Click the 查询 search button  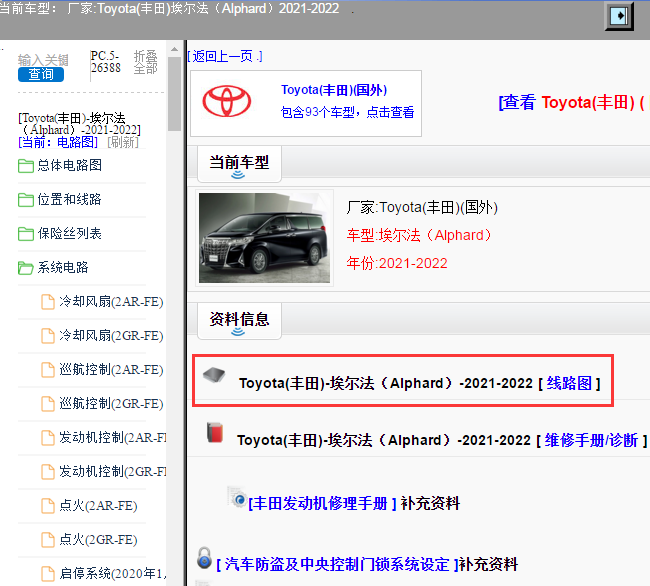[x=41, y=74]
